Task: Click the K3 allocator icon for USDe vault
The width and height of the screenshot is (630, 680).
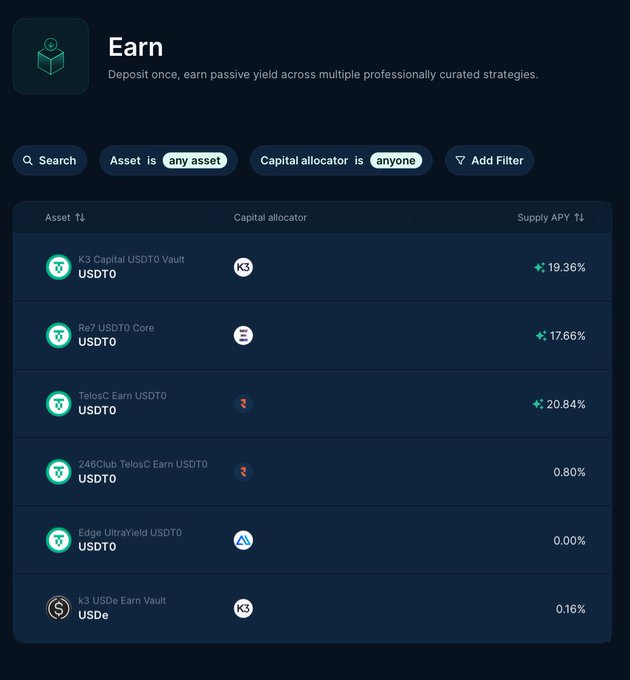Action: coord(243,608)
